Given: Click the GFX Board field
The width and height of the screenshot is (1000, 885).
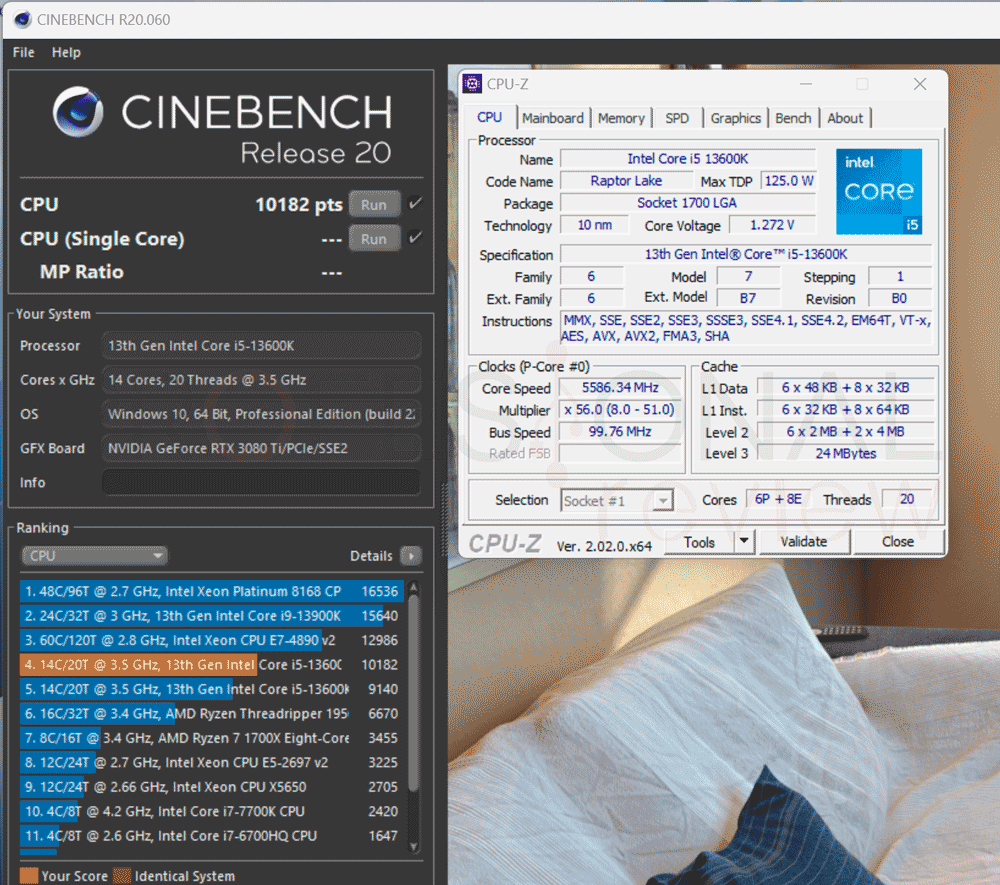Looking at the screenshot, I should 261,448.
